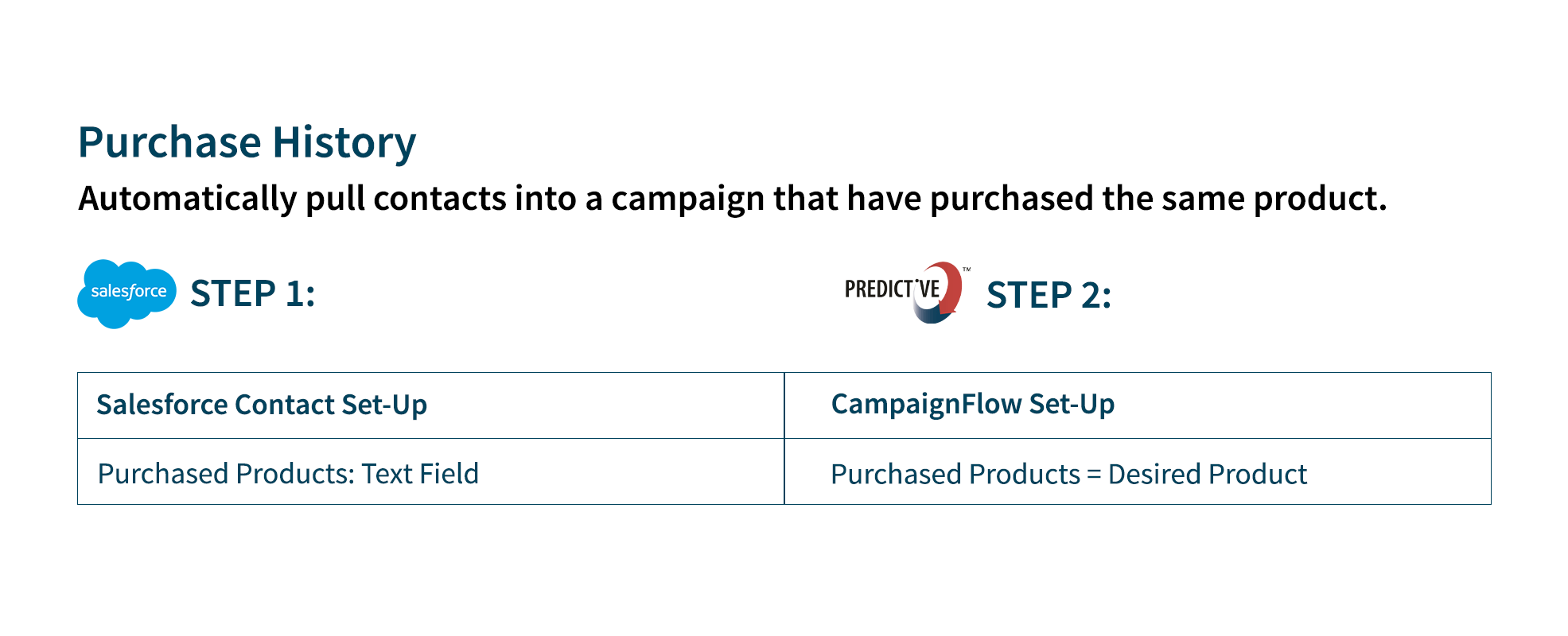Click the red swirl of the Predictive logo

[950, 286]
